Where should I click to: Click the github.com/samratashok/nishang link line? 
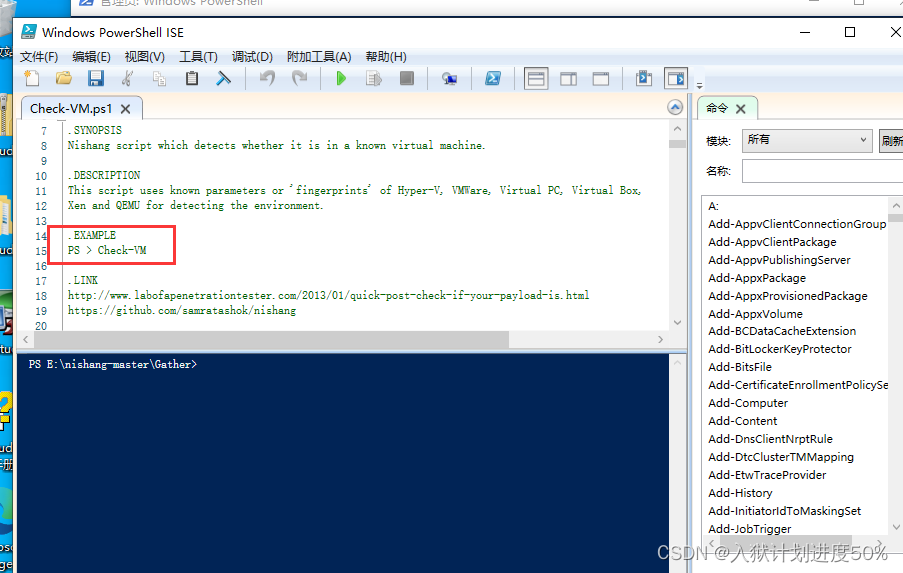click(182, 310)
